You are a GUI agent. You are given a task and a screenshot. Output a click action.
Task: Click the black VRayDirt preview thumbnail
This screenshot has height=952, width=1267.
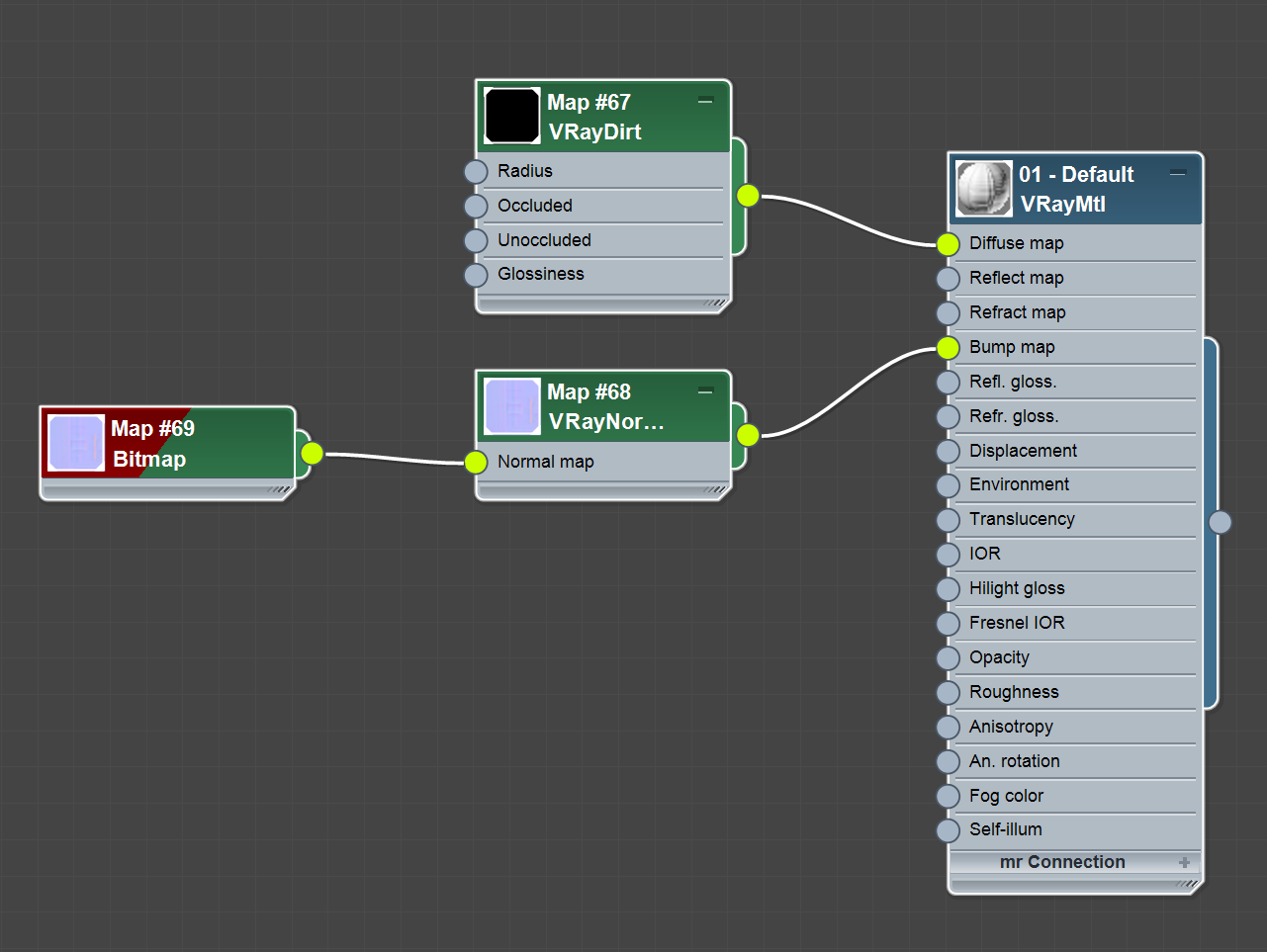pyautogui.click(x=512, y=116)
